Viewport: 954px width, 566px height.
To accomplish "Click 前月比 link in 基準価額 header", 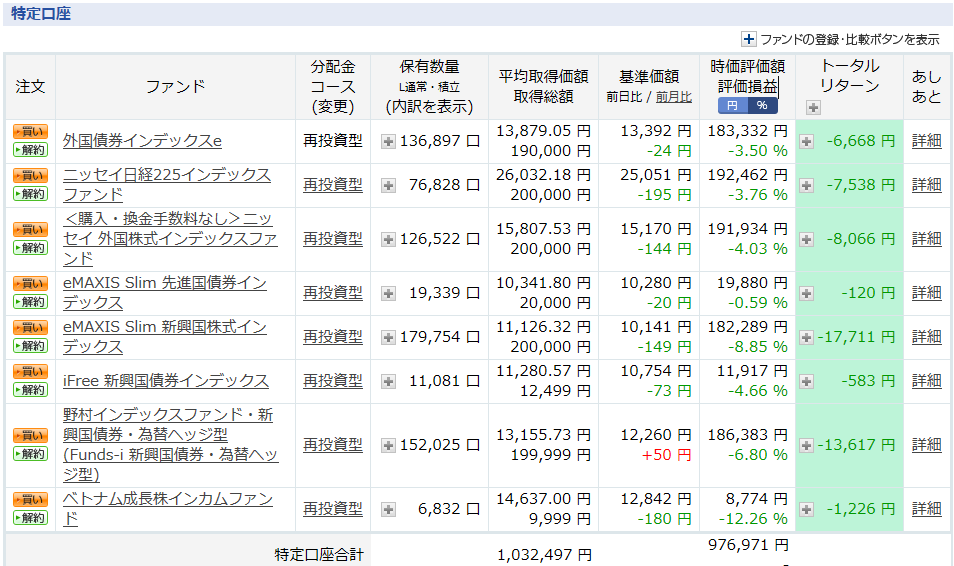I will (x=674, y=97).
